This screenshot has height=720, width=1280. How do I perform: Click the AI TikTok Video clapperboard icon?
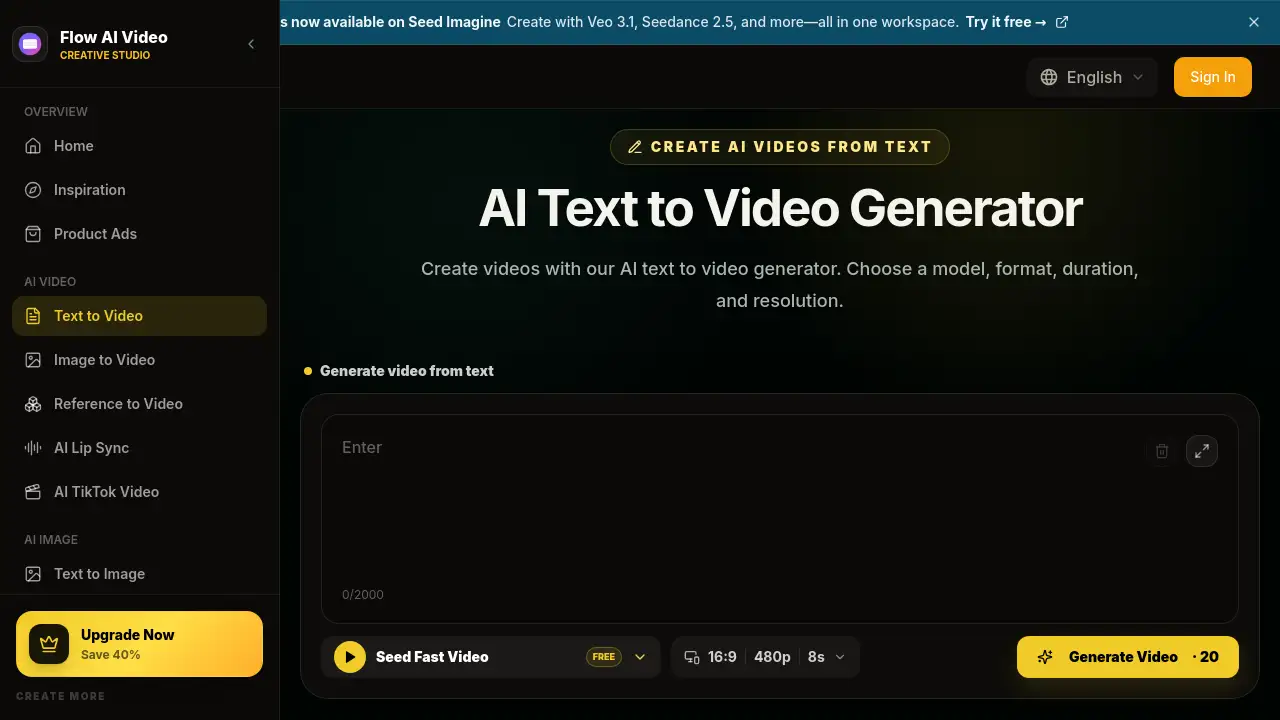pos(33,492)
